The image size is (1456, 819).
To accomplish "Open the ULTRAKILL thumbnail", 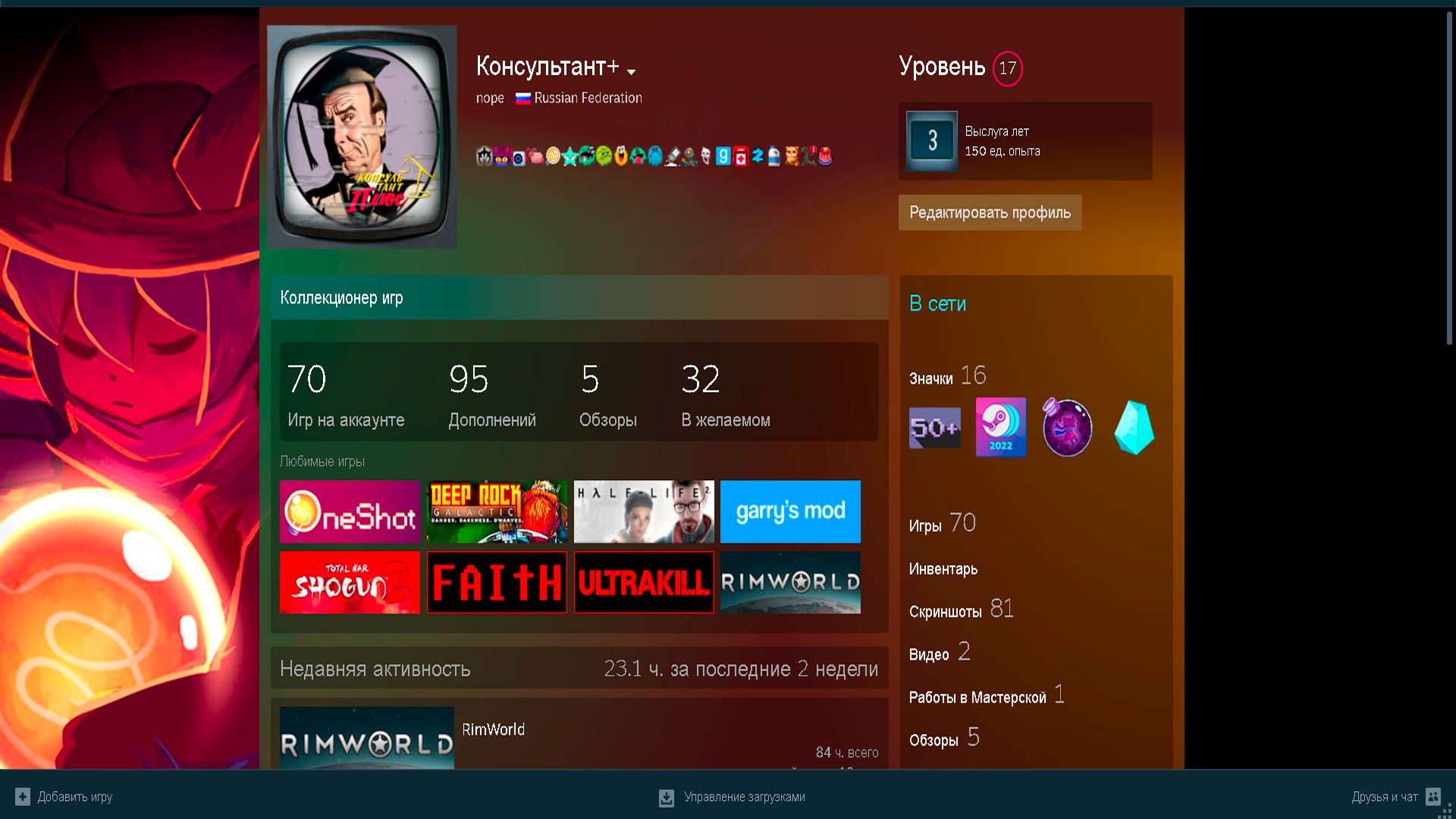I will coord(644,582).
